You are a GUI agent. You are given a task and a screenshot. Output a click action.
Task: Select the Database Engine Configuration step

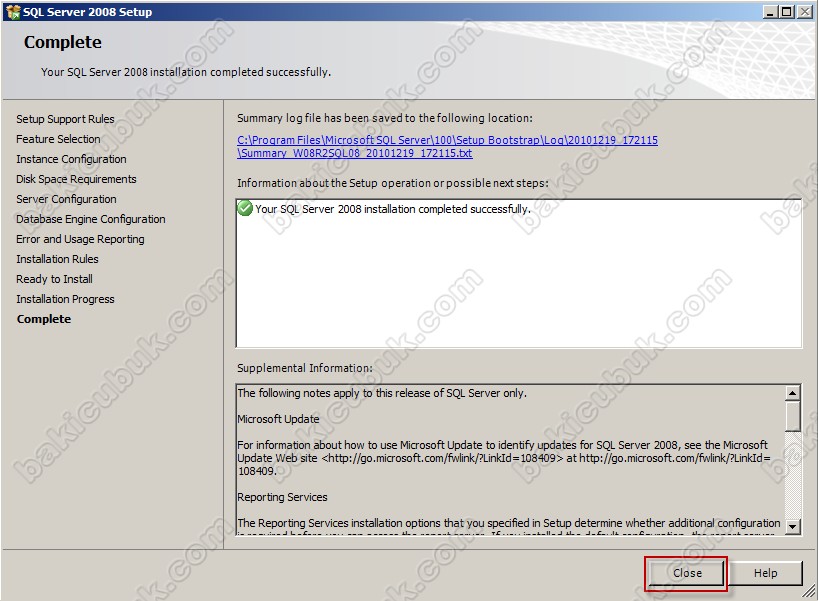click(91, 219)
